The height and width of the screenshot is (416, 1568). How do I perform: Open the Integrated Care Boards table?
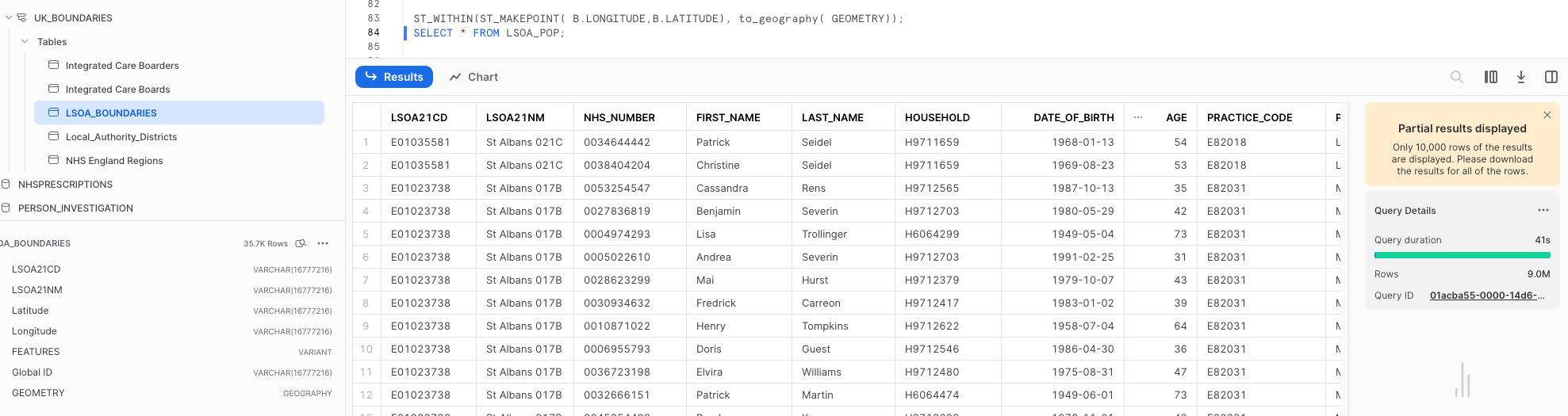click(117, 89)
